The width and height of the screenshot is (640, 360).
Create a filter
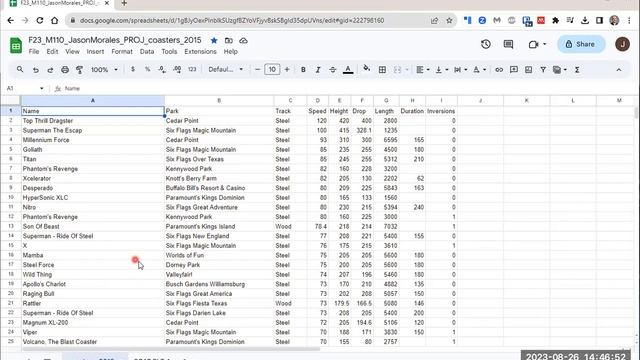[543, 70]
